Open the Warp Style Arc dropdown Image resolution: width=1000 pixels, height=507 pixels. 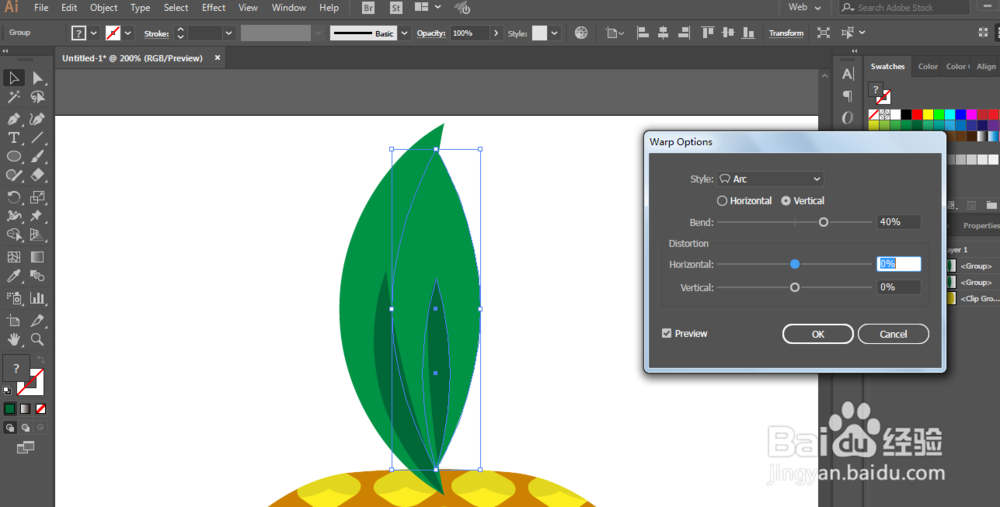point(770,179)
